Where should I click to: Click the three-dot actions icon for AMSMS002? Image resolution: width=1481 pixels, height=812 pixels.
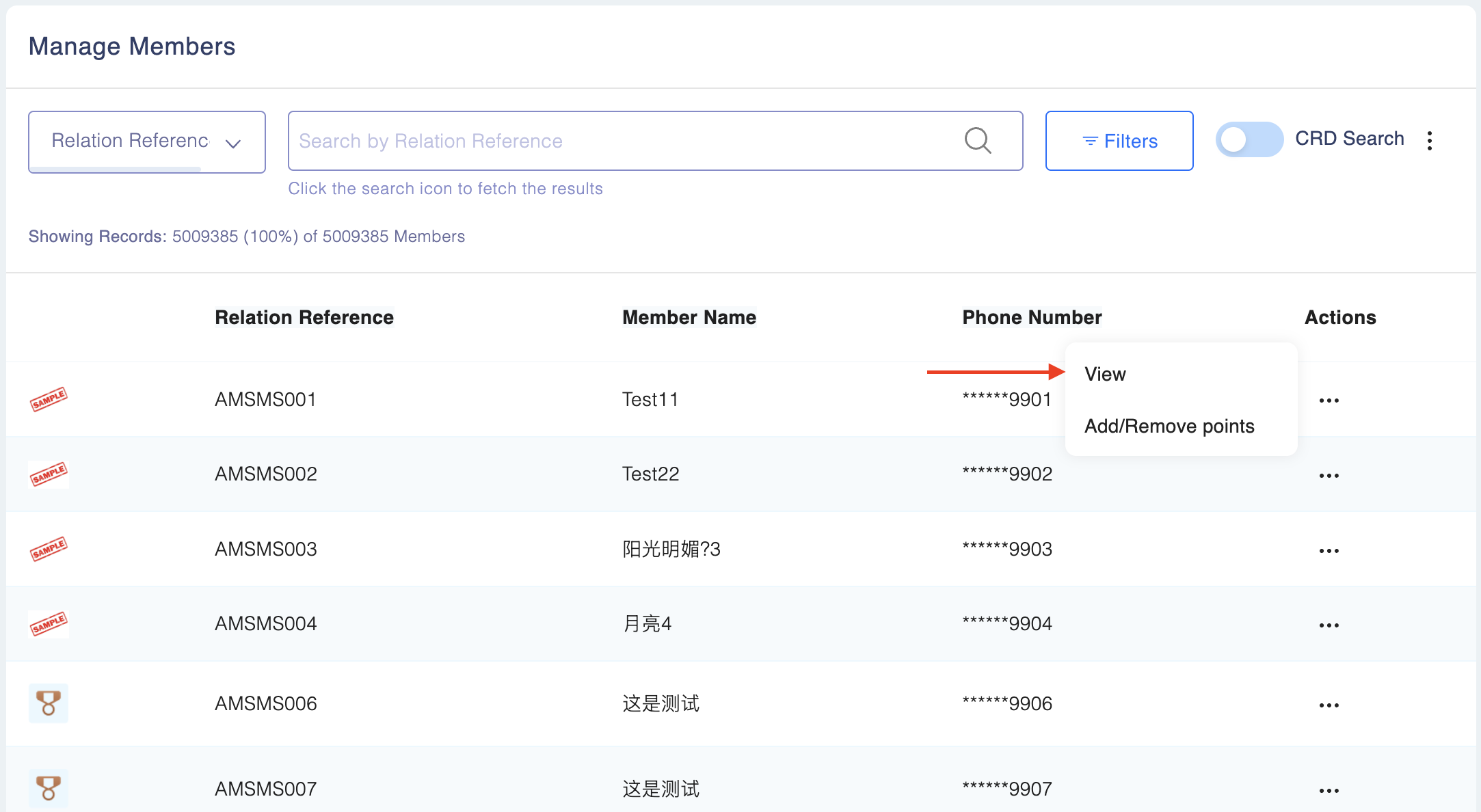point(1329,476)
